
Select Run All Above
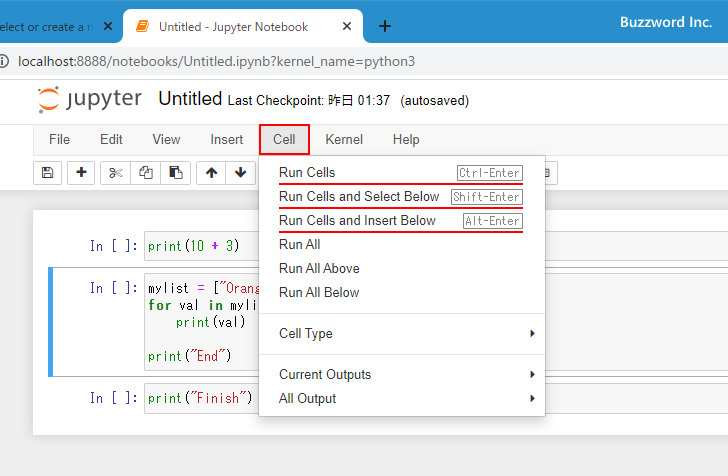point(402,268)
